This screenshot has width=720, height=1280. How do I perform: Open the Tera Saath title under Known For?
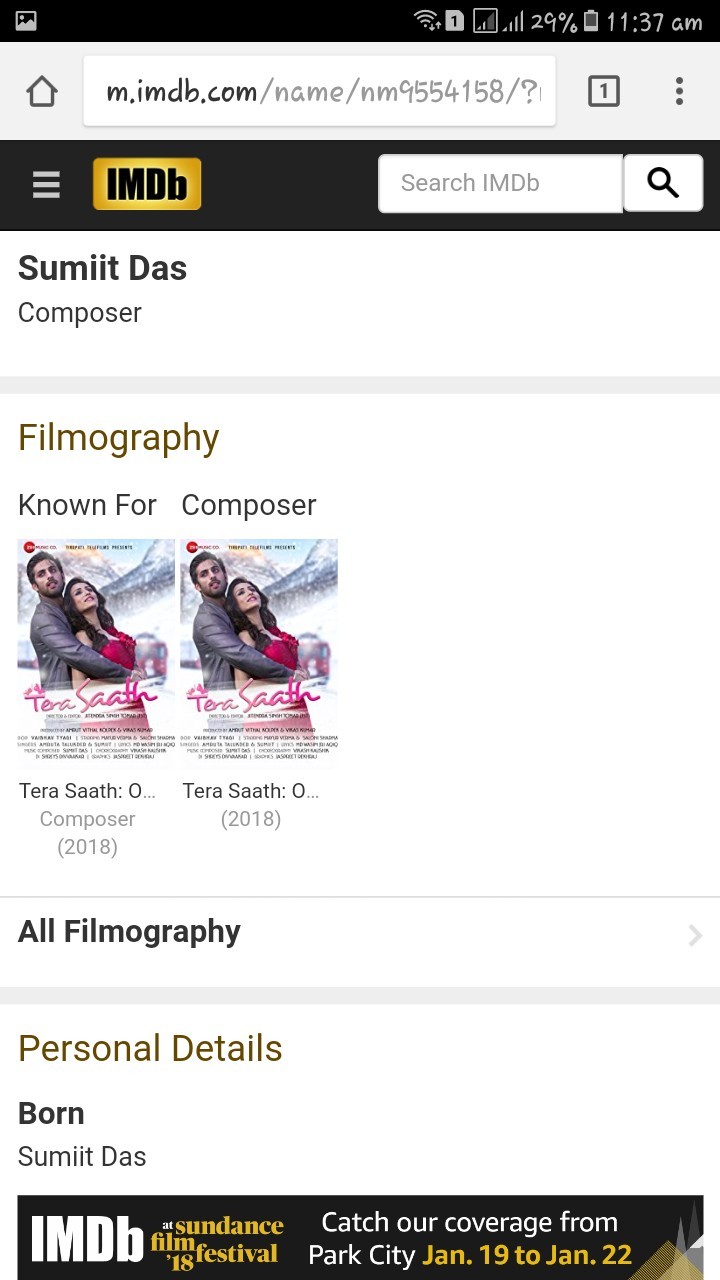(x=87, y=791)
